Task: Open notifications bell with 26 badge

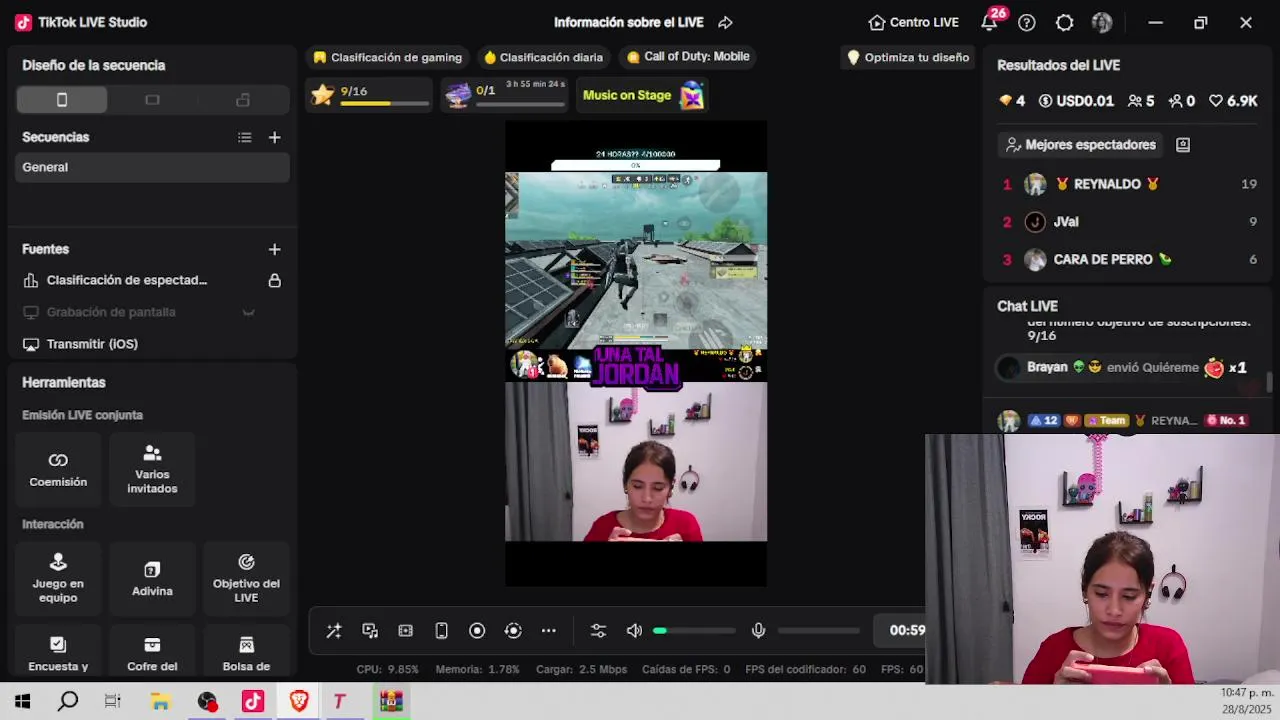Action: click(990, 22)
